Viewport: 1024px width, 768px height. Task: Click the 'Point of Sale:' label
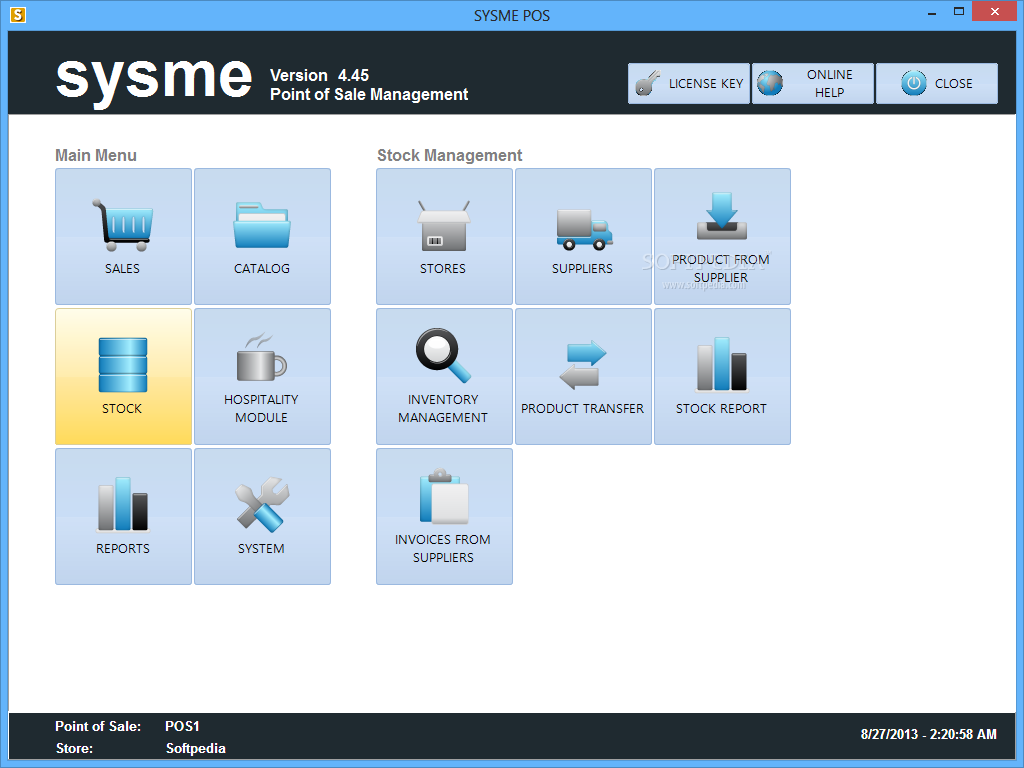98,726
